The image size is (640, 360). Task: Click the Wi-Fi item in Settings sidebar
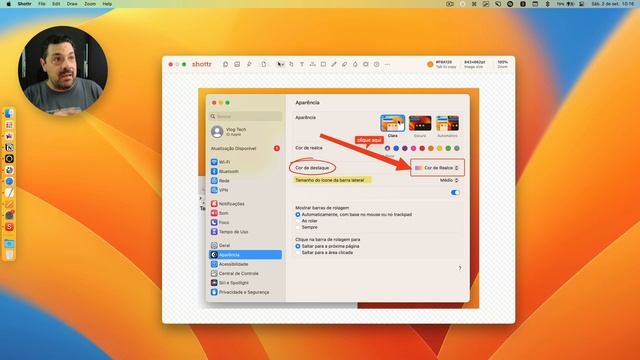[246, 162]
